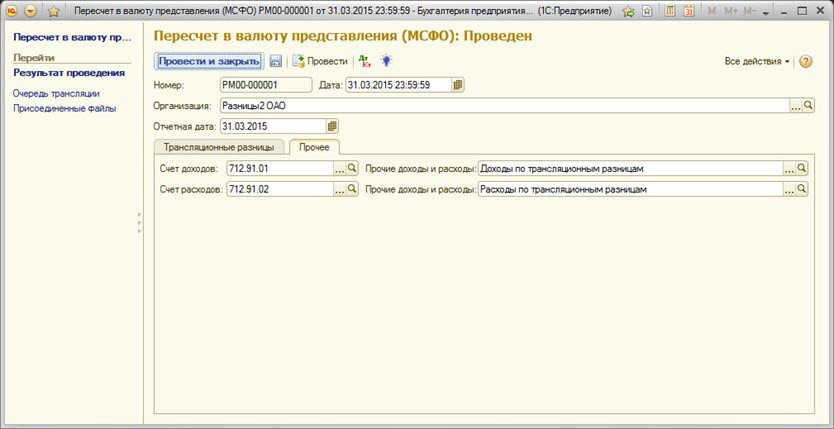Open the Дт/Кт posting entries icon
The height and width of the screenshot is (429, 834).
pos(365,61)
